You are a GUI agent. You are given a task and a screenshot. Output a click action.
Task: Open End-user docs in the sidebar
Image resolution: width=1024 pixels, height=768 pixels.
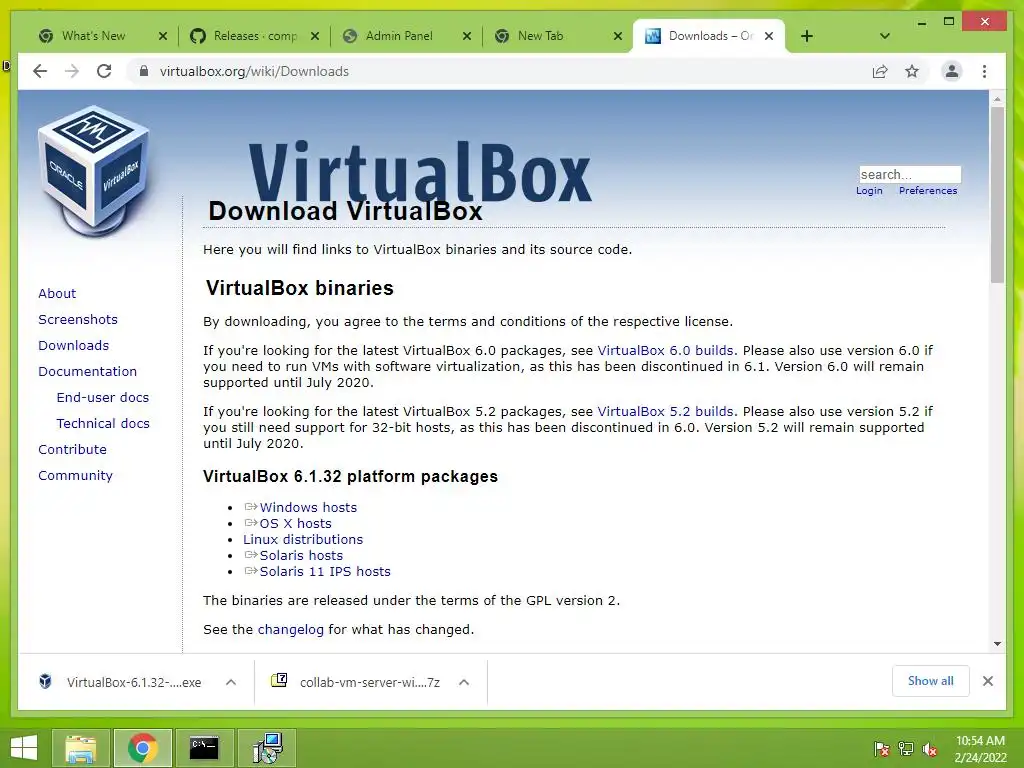[103, 397]
